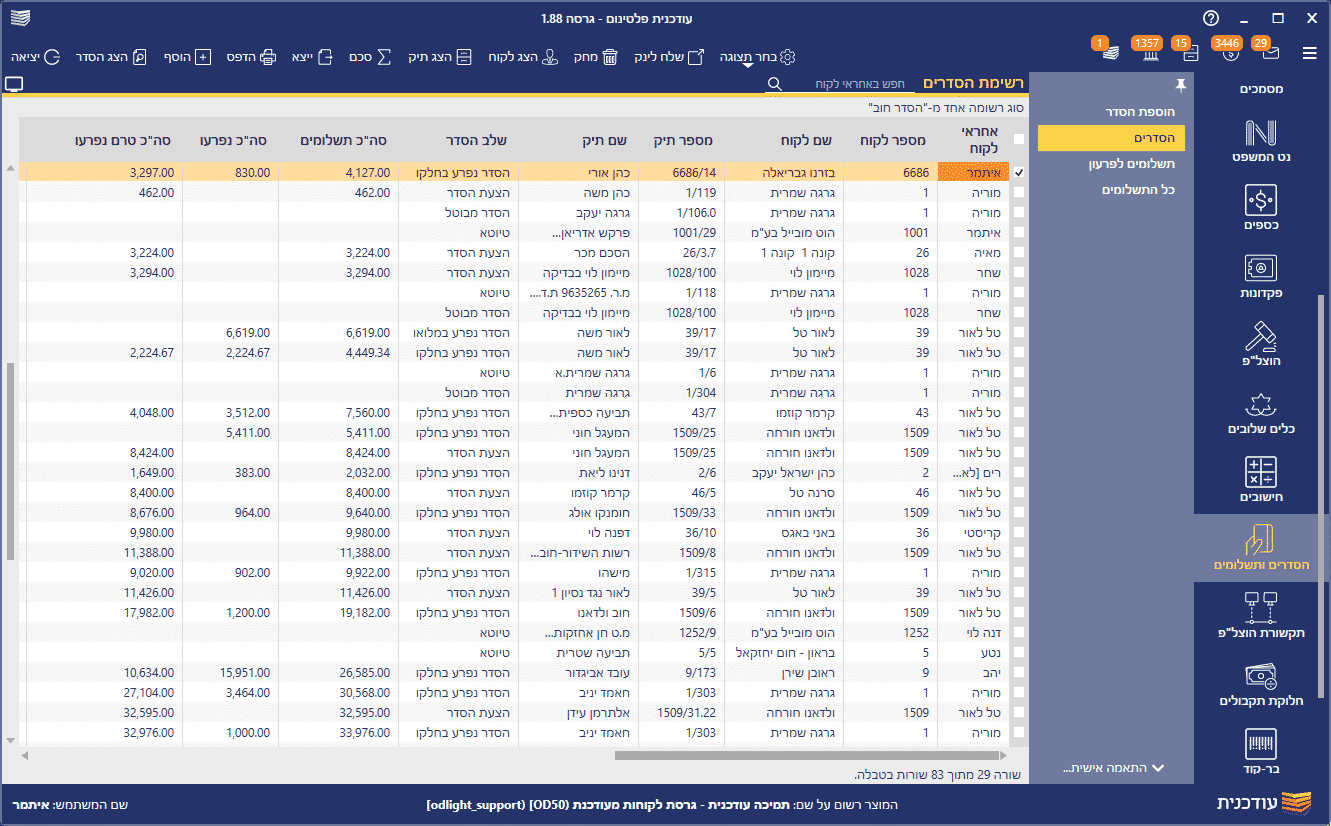Check the row for case 1/119
Image resolution: width=1331 pixels, height=826 pixels.
click(x=1019, y=192)
